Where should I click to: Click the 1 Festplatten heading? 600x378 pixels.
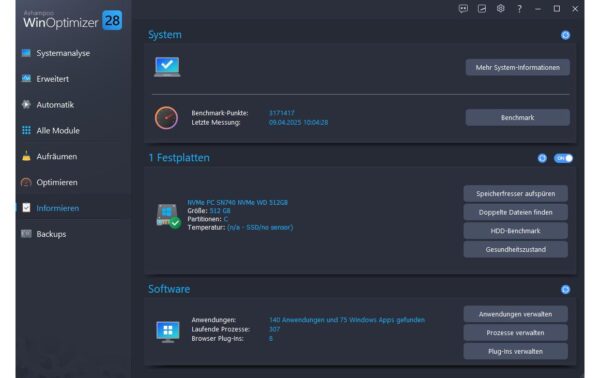[179, 158]
